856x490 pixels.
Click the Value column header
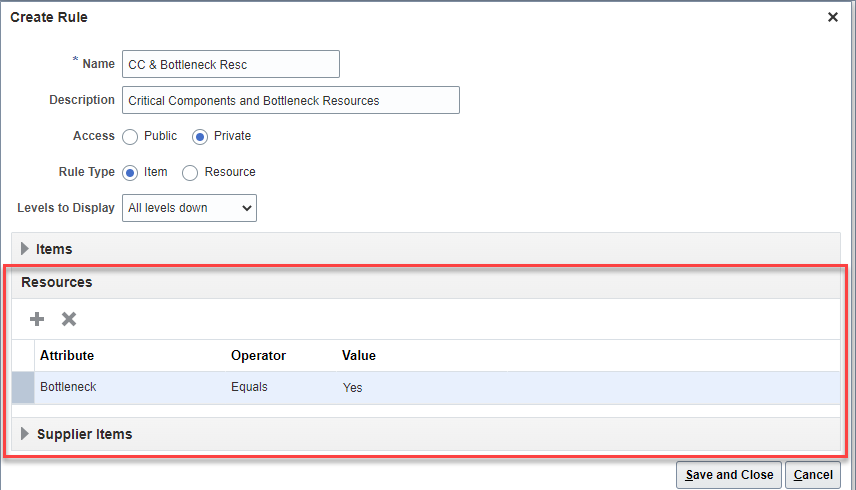tap(359, 355)
